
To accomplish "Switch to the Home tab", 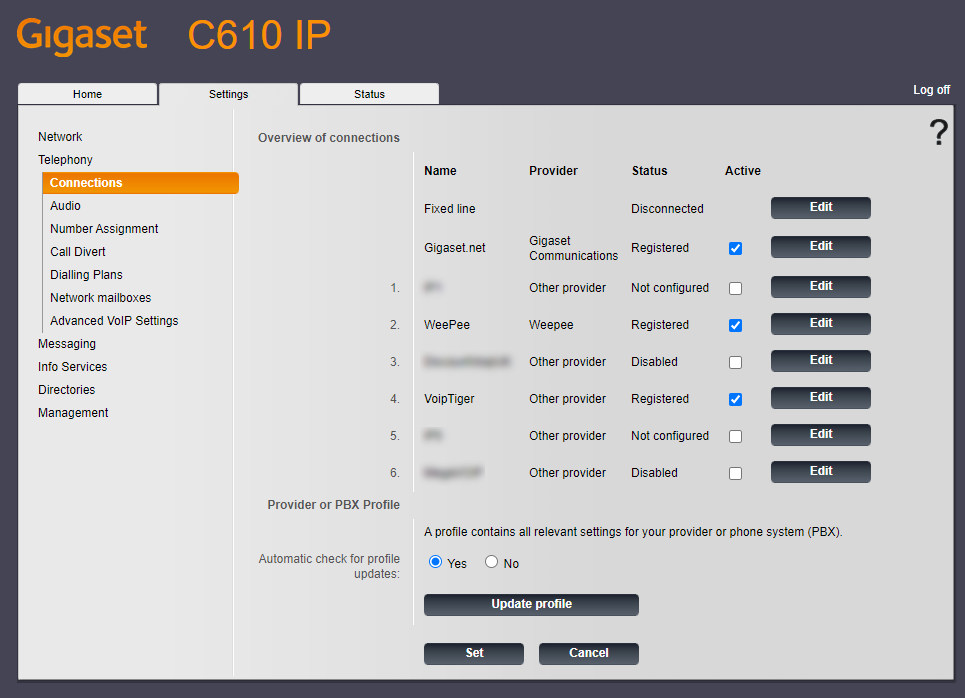I will 87,94.
